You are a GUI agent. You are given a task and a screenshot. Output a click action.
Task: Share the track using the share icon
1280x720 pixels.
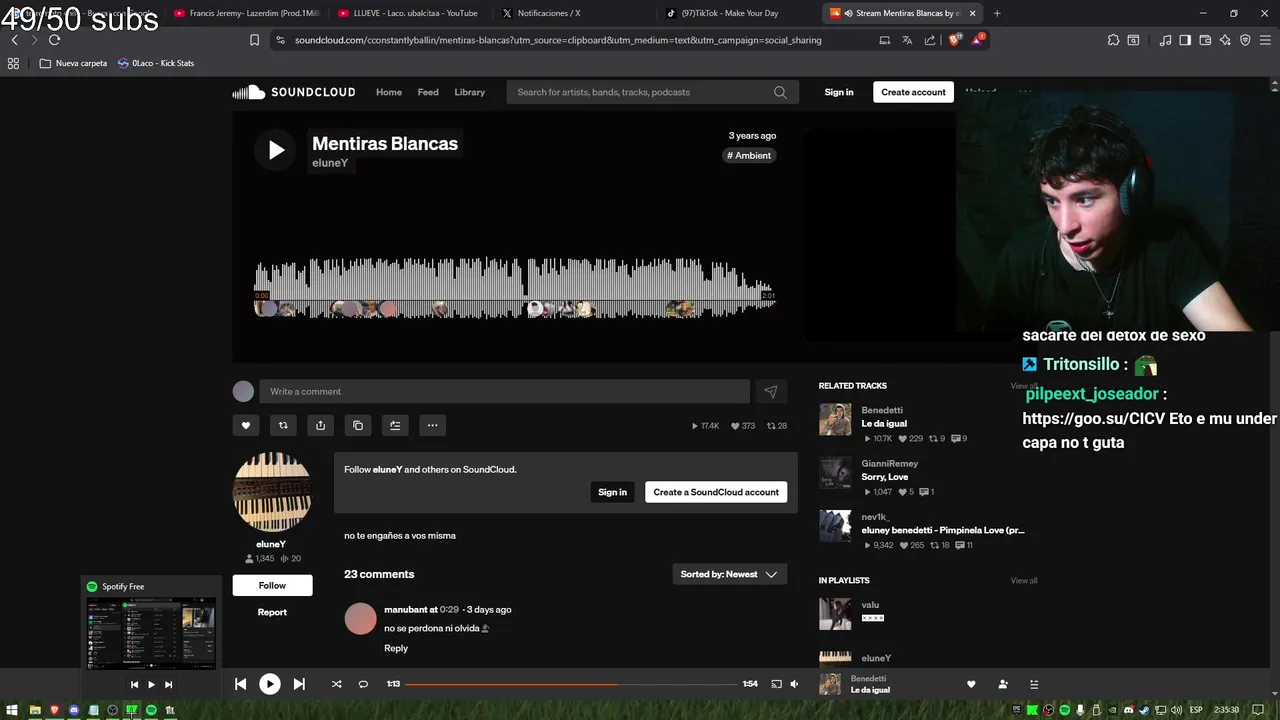pyautogui.click(x=320, y=425)
